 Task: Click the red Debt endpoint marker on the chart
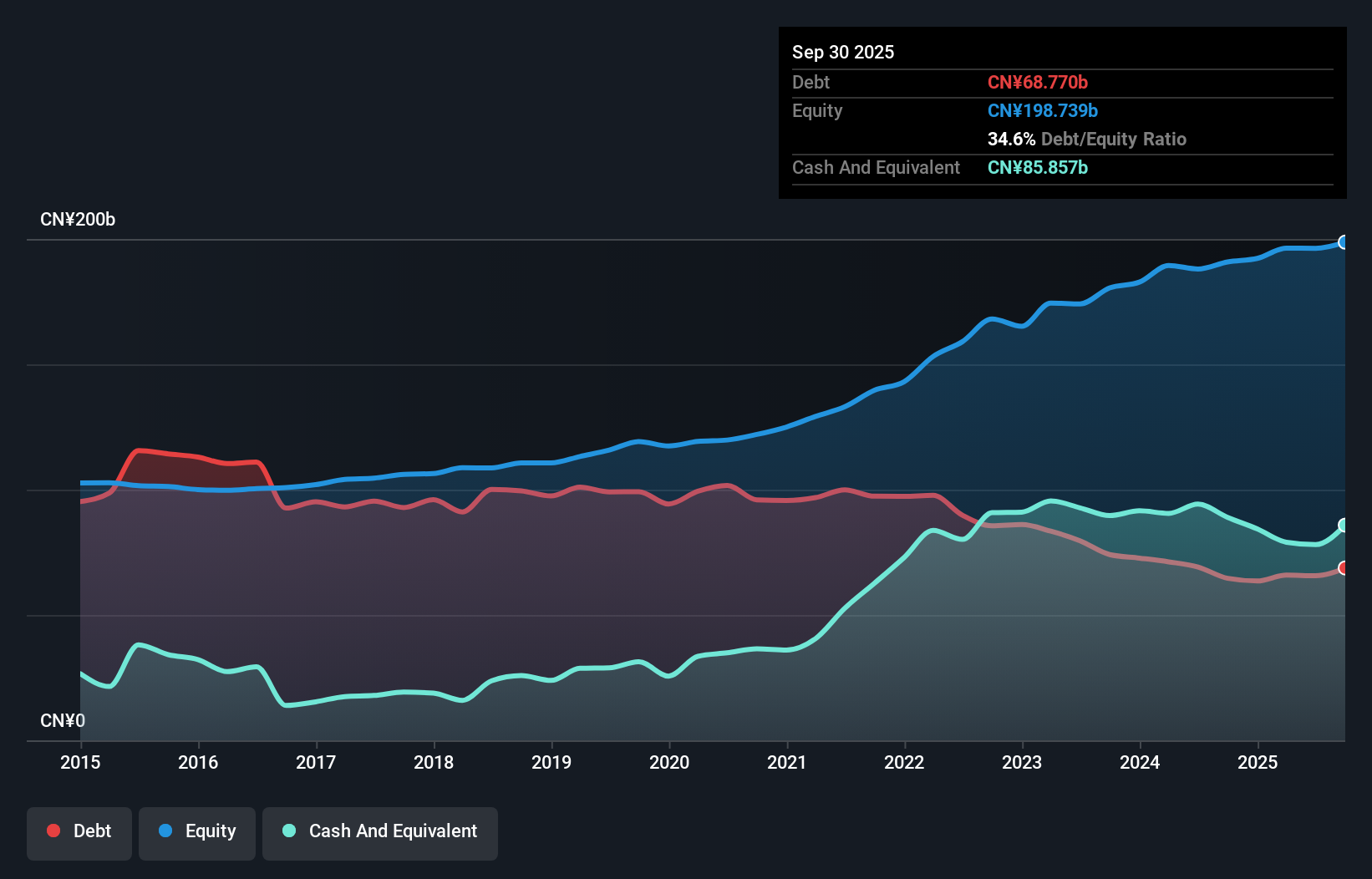1343,567
